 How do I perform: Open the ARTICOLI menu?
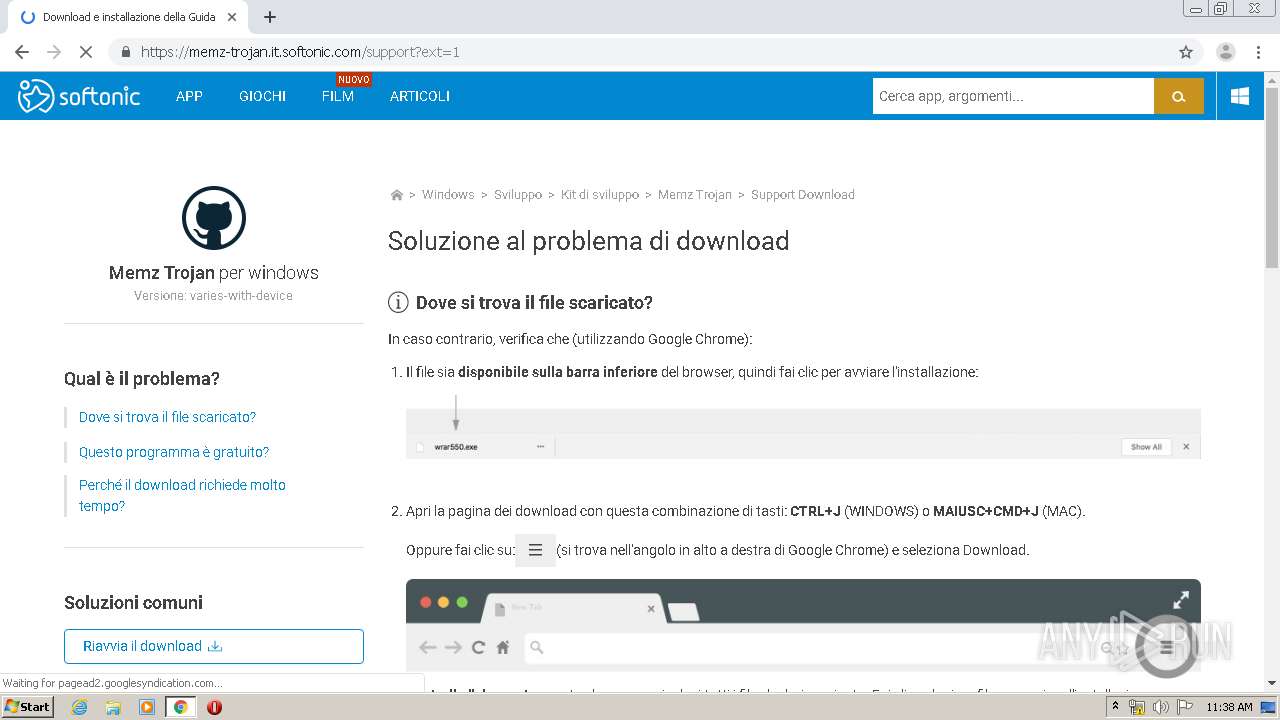pos(420,96)
